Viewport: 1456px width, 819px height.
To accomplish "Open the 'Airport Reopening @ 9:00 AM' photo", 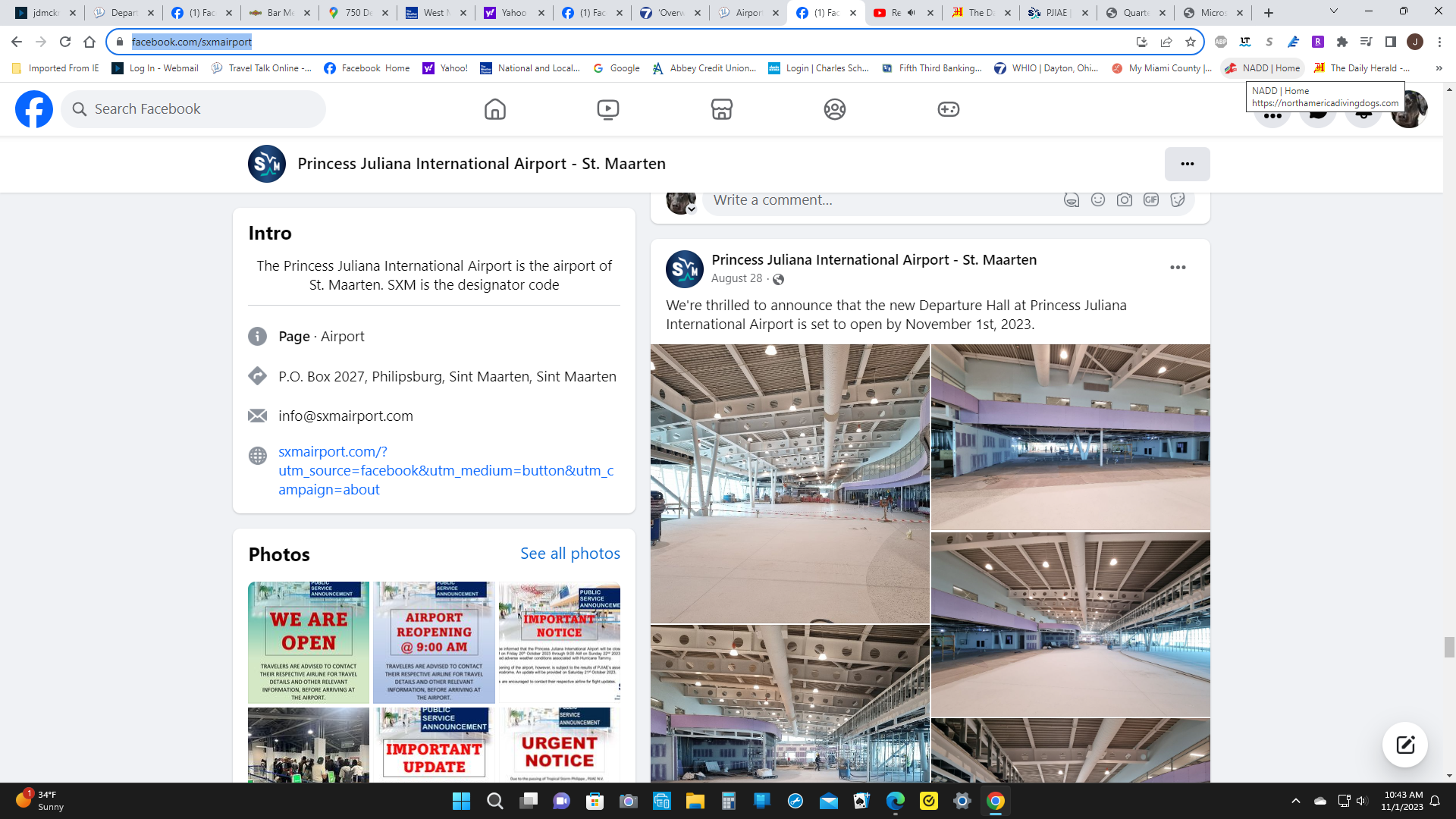I will 434,642.
